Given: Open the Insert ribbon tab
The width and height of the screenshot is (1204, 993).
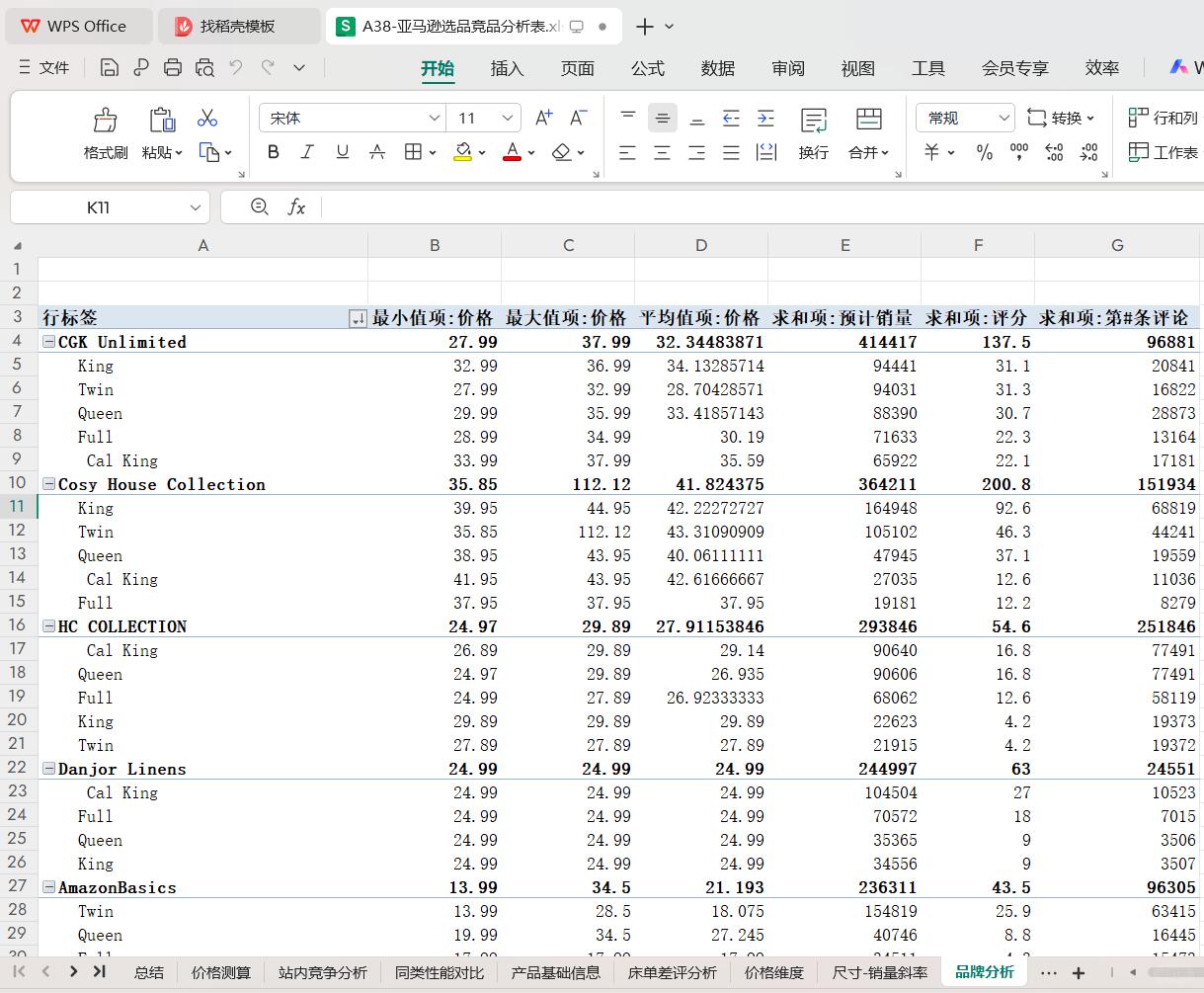Looking at the screenshot, I should click(x=507, y=68).
